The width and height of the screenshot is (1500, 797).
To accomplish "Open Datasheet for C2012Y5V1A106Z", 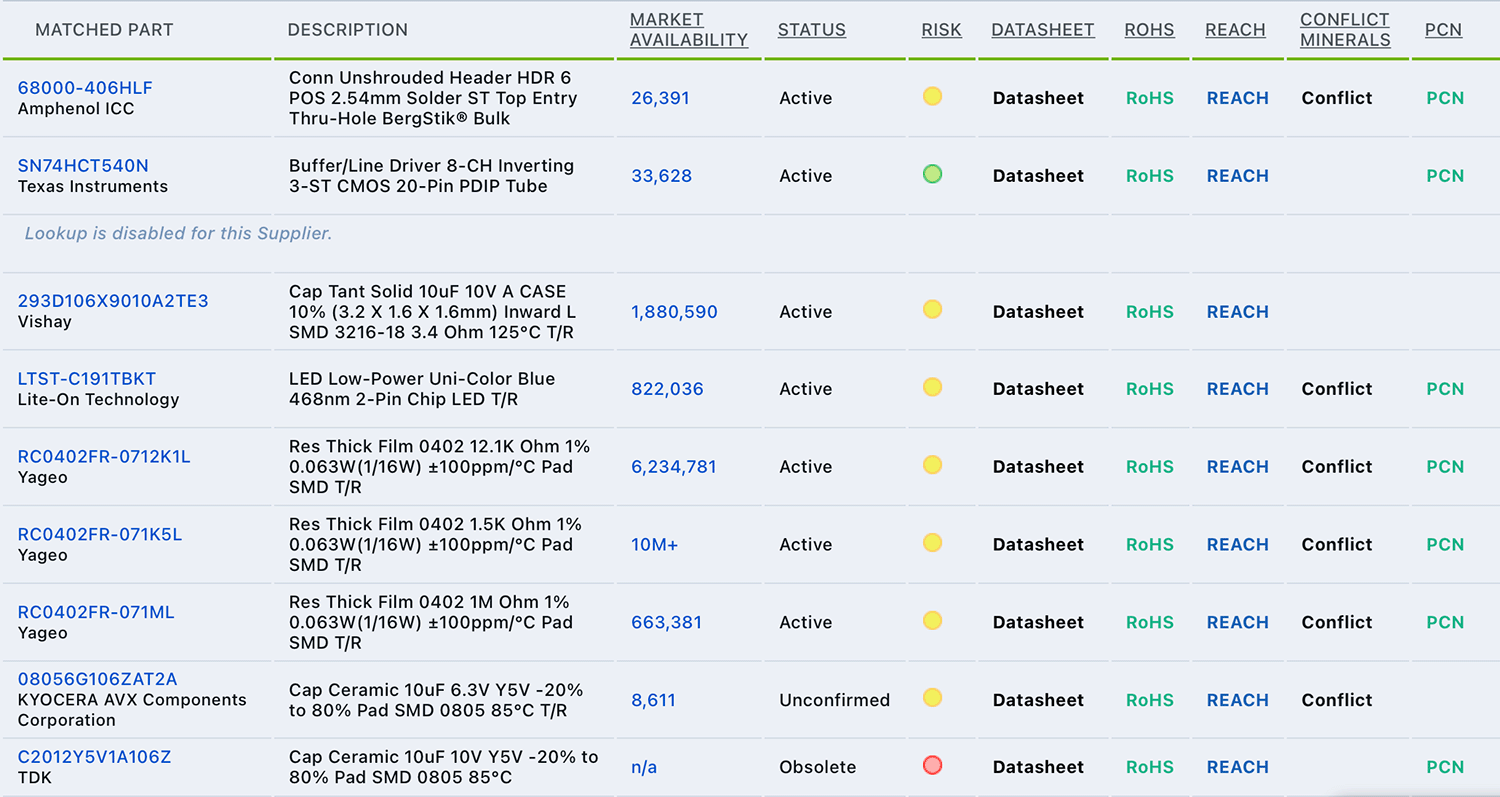I will tap(1038, 767).
